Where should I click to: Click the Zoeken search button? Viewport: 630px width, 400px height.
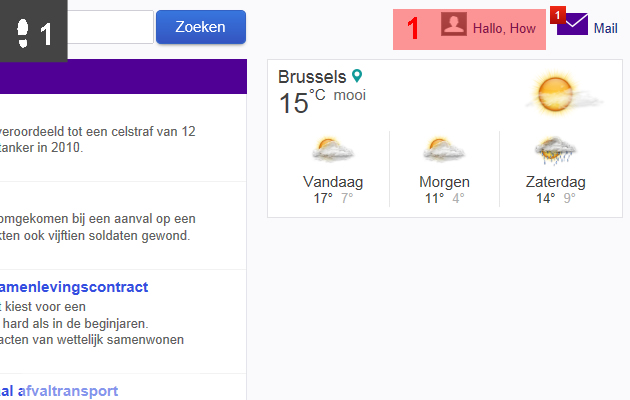tap(201, 27)
